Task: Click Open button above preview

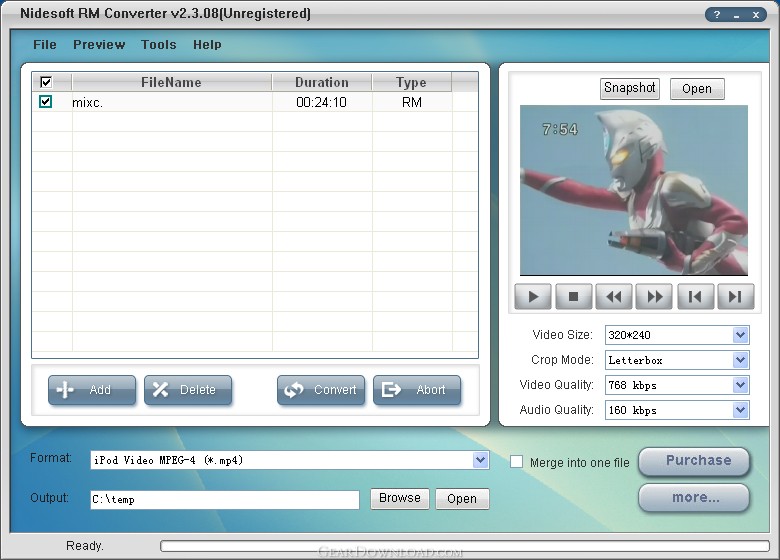Action: point(697,89)
